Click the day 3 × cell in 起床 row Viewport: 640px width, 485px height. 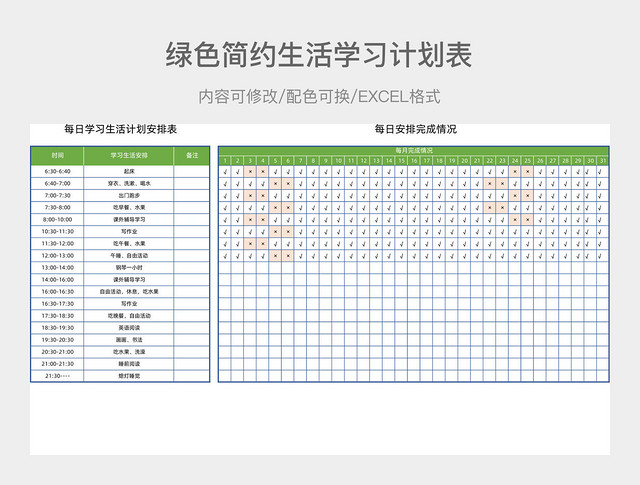[250, 172]
